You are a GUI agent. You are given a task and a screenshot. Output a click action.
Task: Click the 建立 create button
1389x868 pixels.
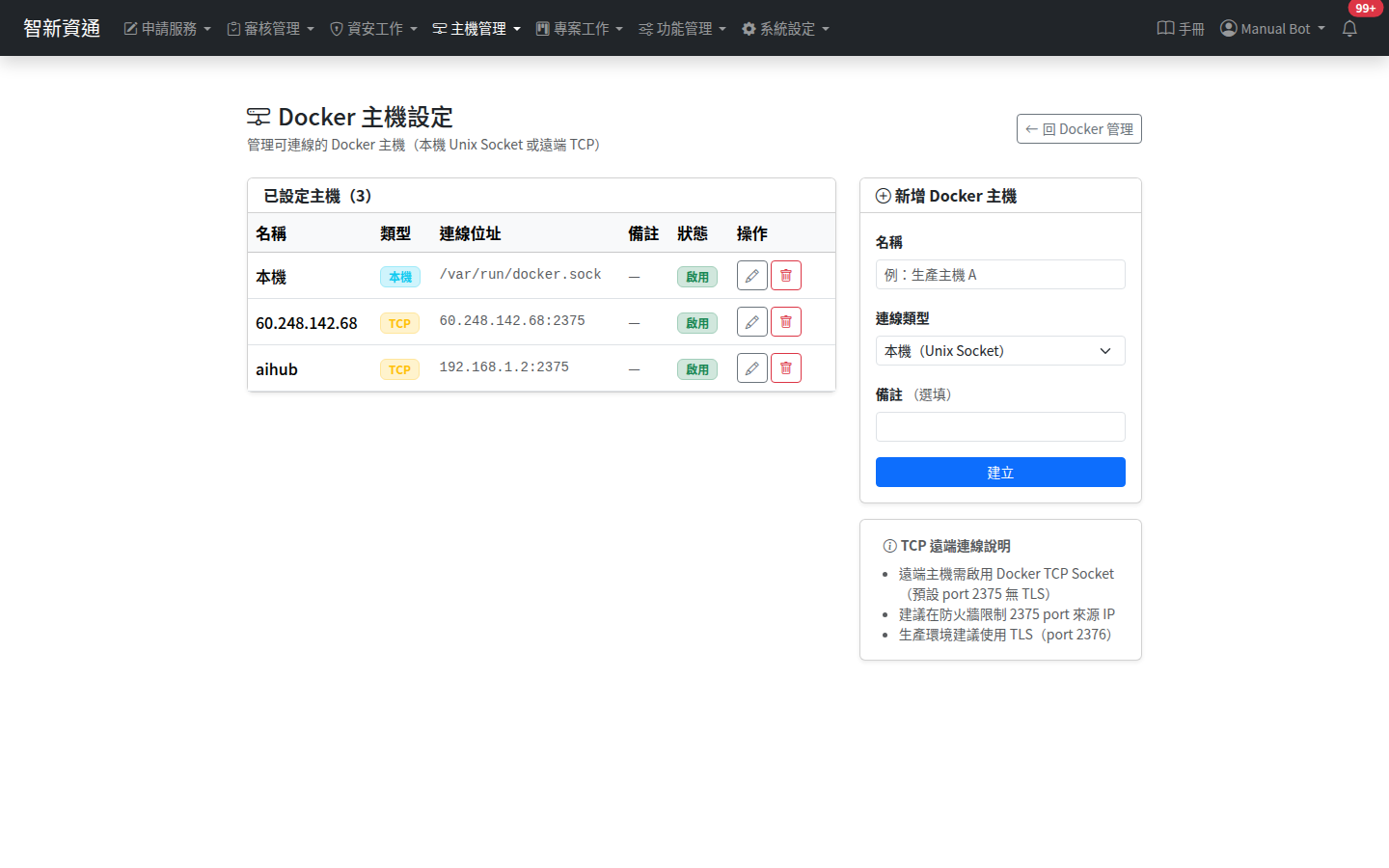(1000, 473)
